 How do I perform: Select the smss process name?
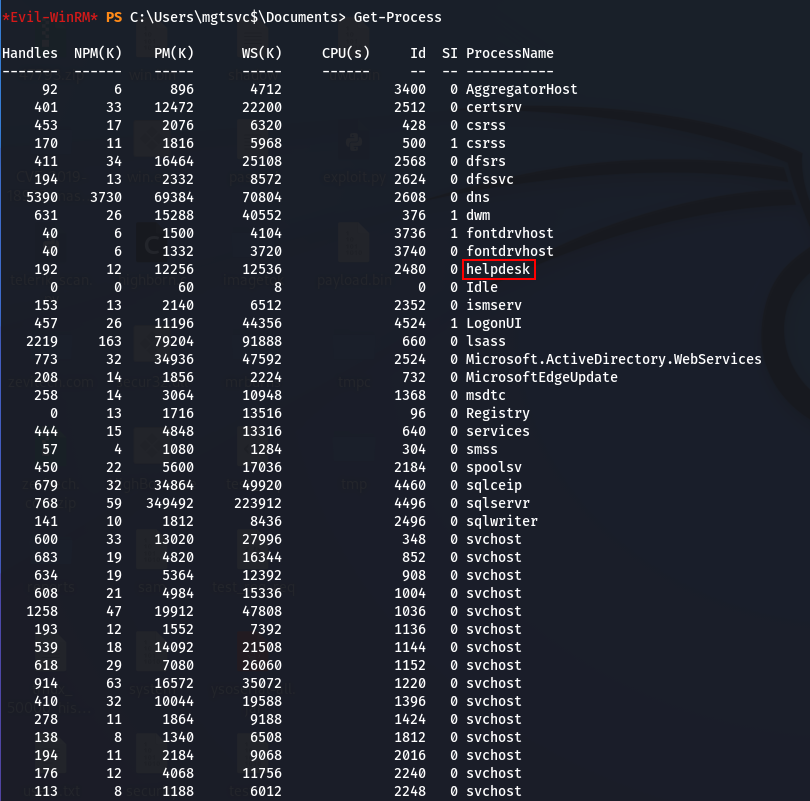point(481,449)
